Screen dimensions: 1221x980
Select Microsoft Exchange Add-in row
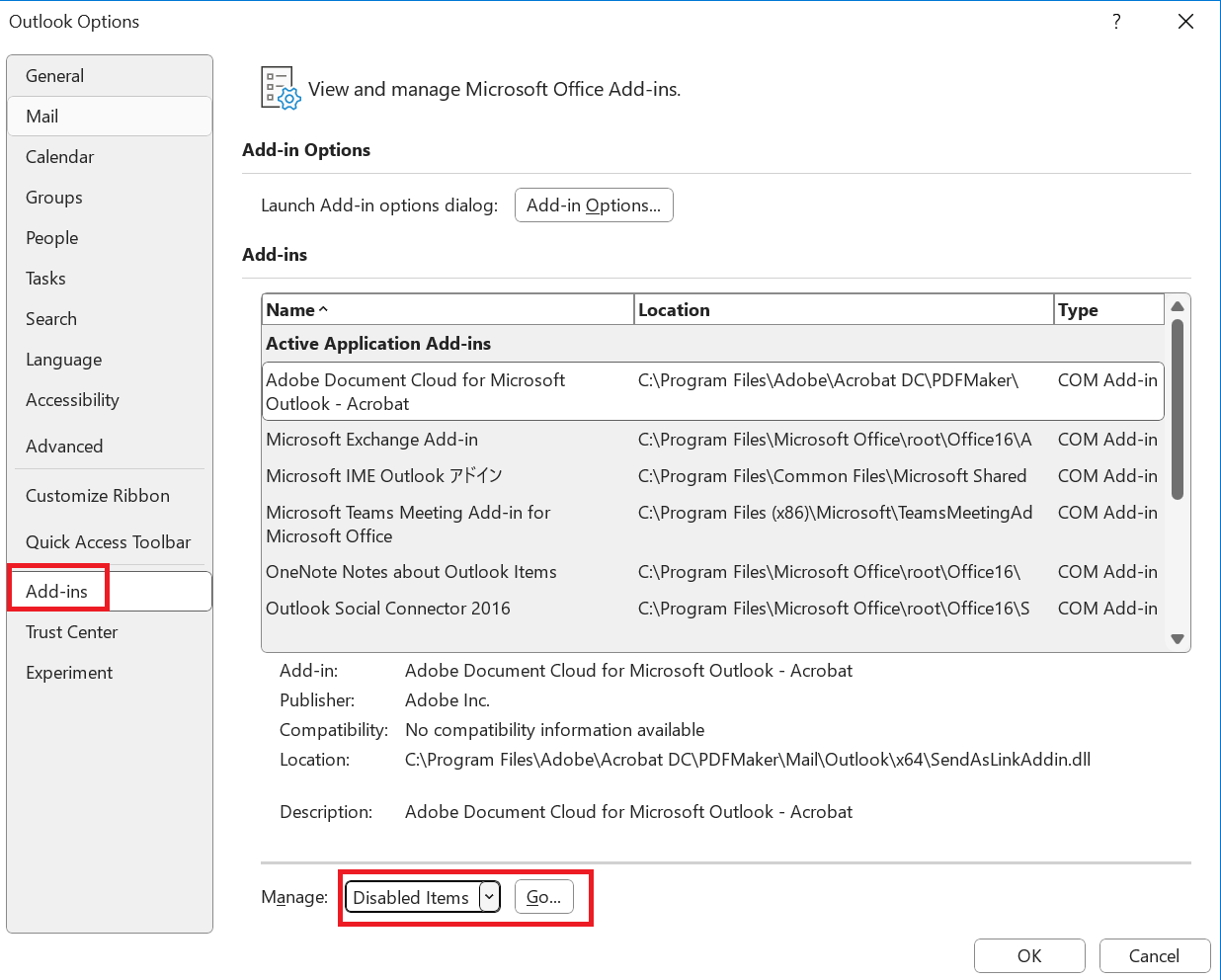[x=713, y=440]
